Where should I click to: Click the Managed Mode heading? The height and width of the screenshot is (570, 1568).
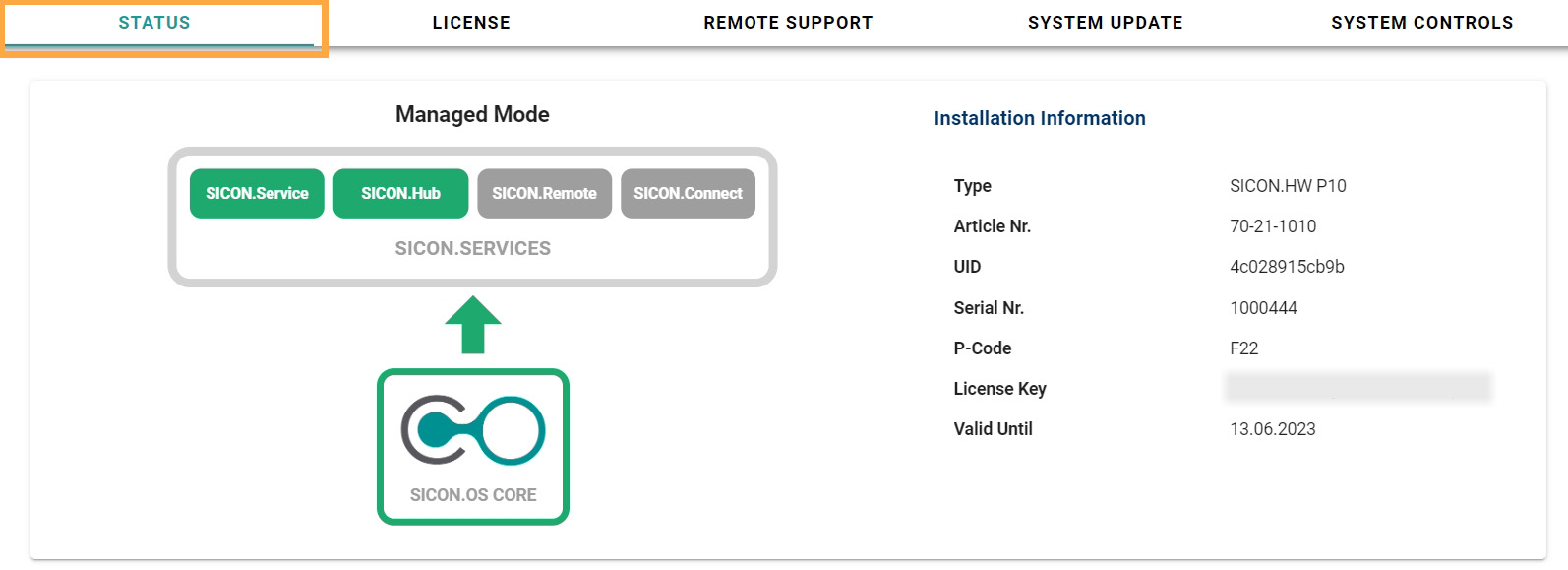(472, 114)
